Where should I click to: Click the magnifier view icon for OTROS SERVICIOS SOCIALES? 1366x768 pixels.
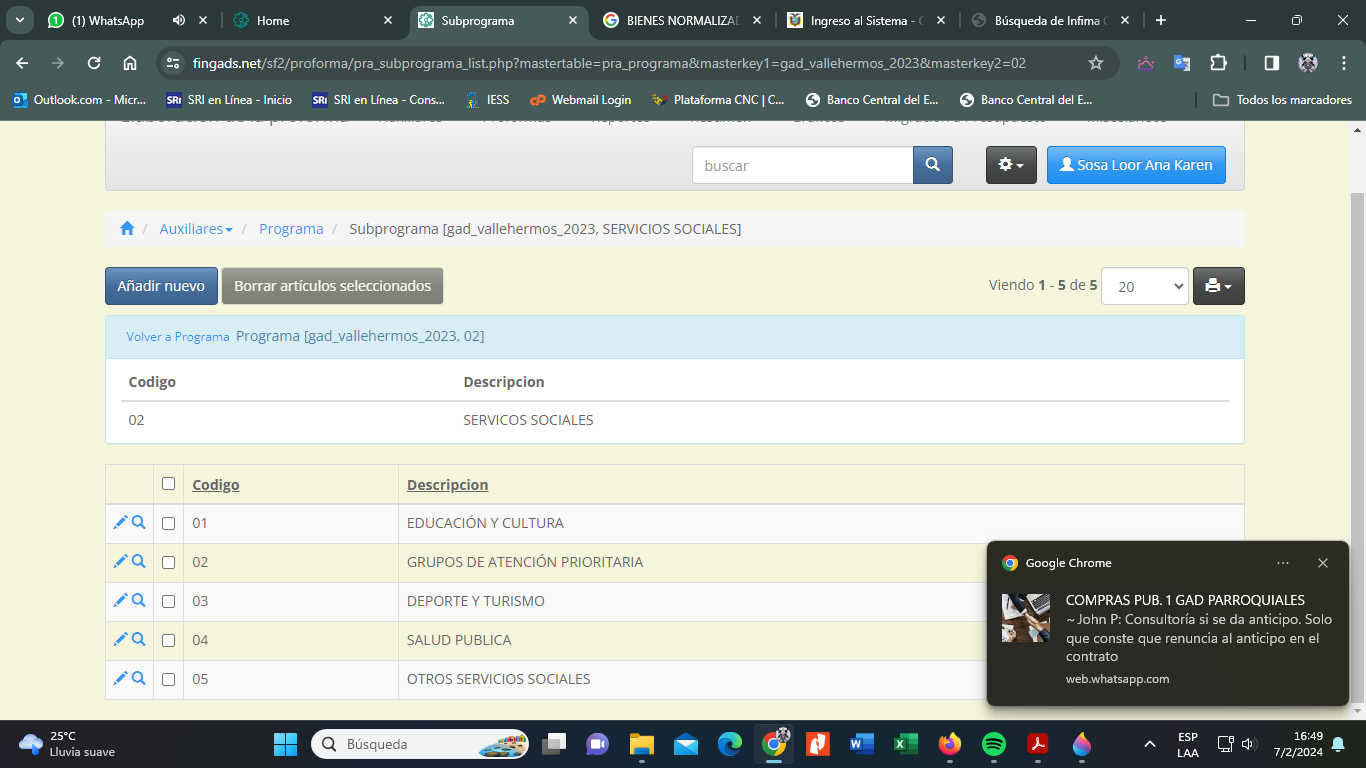139,678
